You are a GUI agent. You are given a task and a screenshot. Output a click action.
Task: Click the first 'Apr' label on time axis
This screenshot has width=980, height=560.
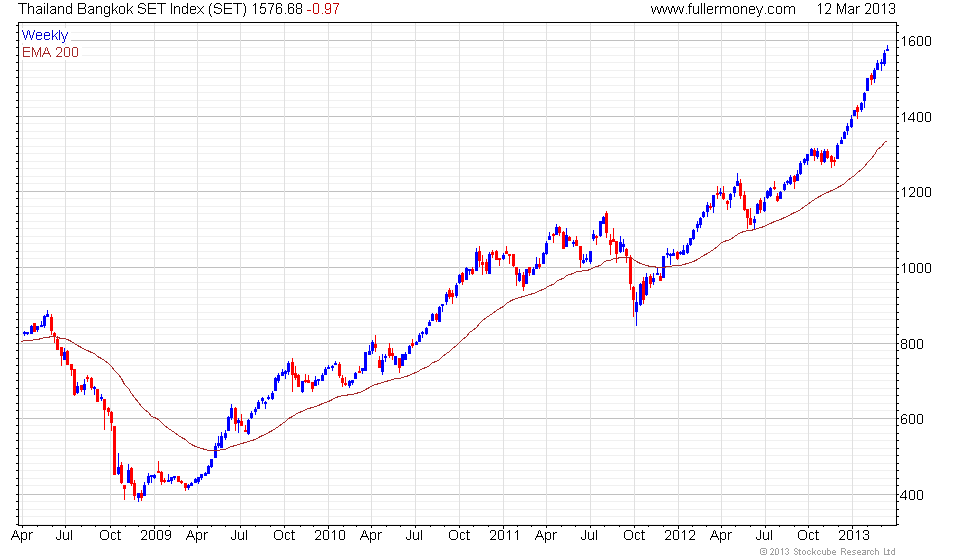[22, 536]
